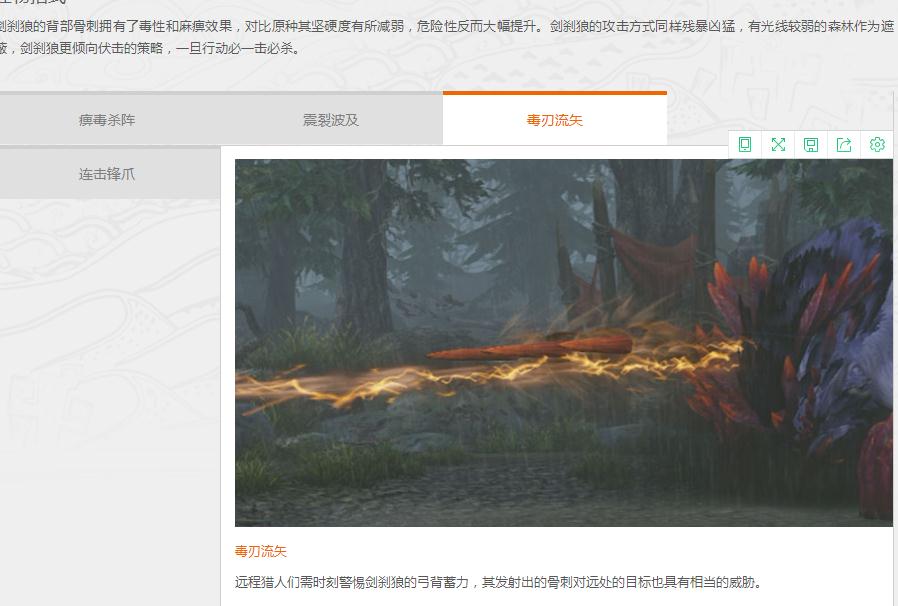
Task: Share via the export arrow icon
Action: [x=844, y=144]
